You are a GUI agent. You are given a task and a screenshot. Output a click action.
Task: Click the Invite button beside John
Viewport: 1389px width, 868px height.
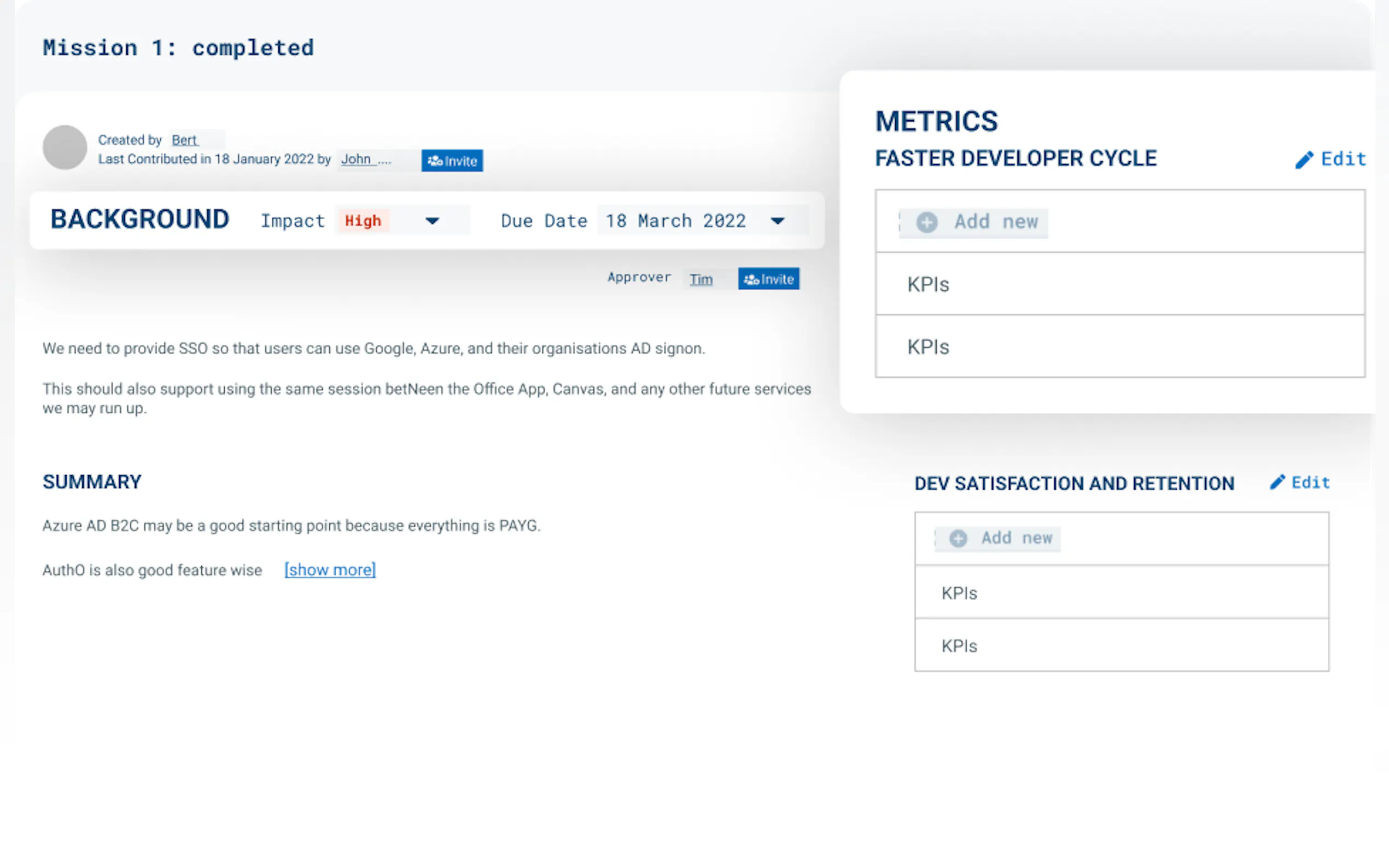[452, 161]
